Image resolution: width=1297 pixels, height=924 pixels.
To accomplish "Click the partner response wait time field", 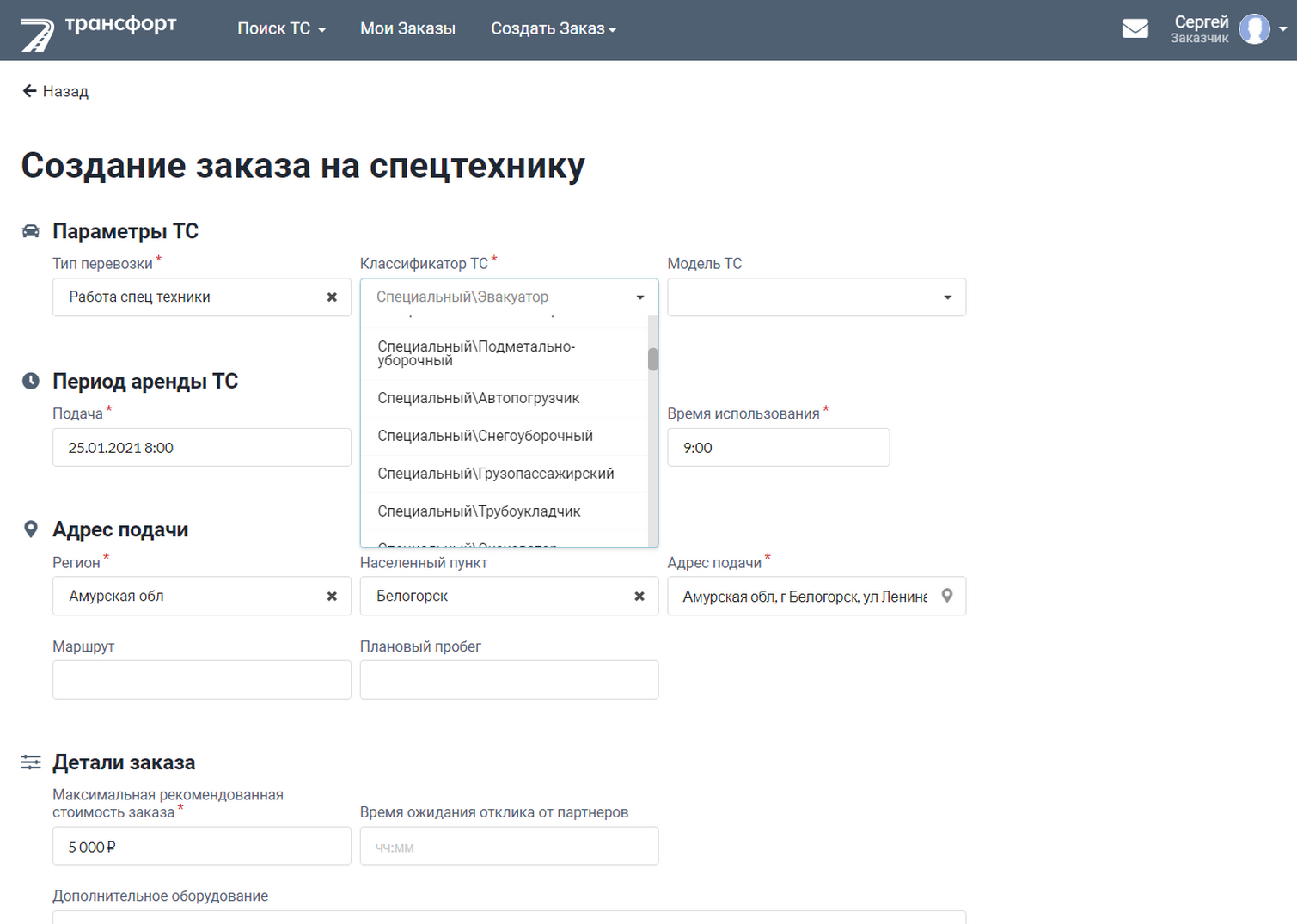I will [x=510, y=847].
